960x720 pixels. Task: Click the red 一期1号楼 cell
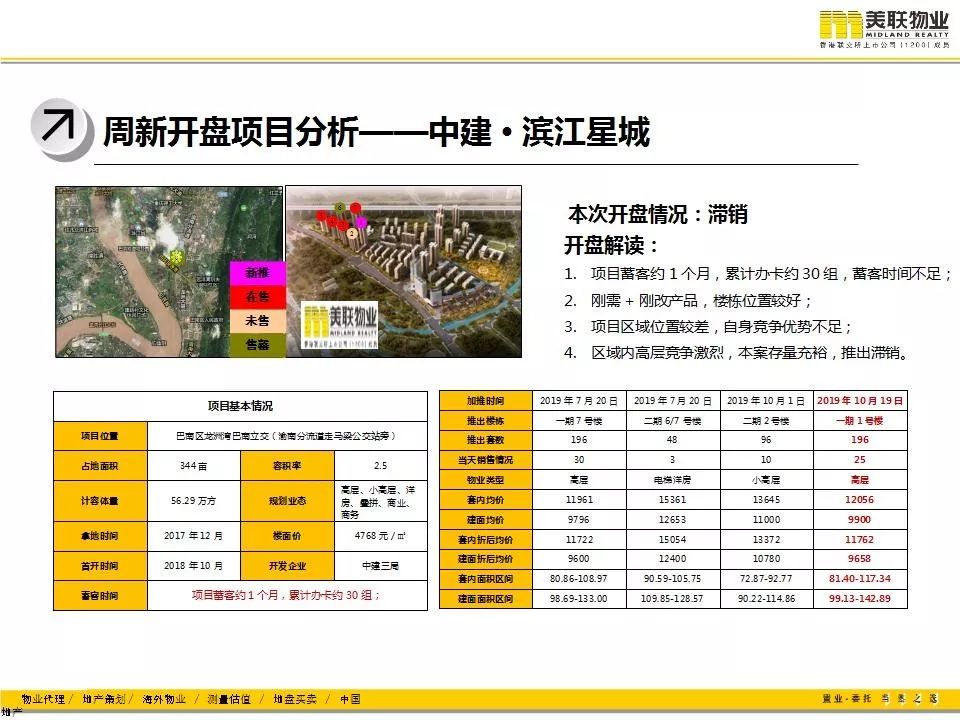(x=860, y=421)
